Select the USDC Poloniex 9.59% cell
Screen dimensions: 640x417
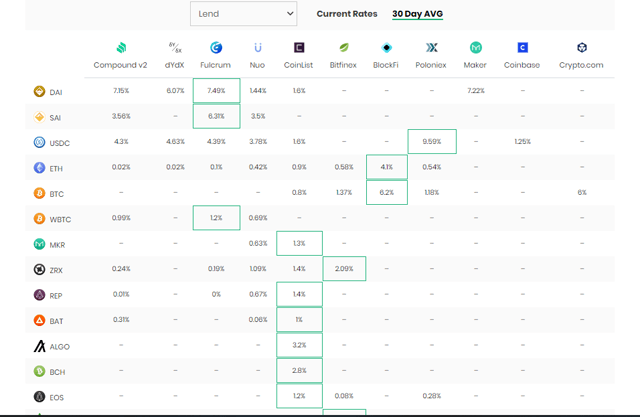click(x=432, y=142)
